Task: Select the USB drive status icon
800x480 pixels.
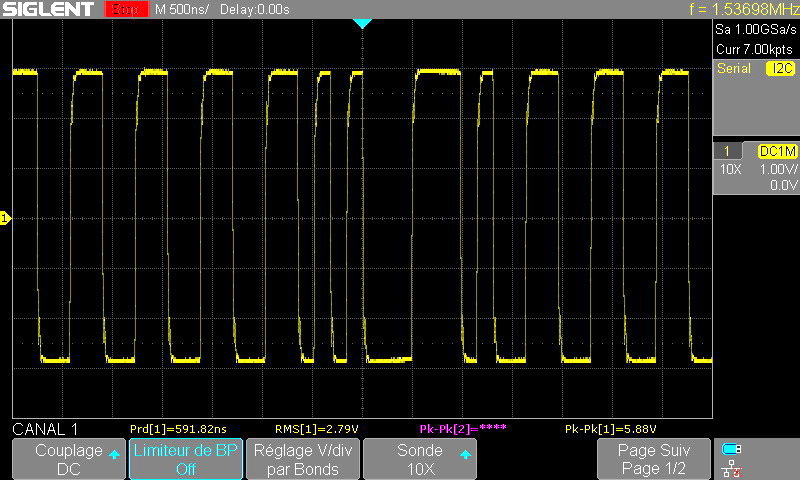Action: [x=732, y=449]
